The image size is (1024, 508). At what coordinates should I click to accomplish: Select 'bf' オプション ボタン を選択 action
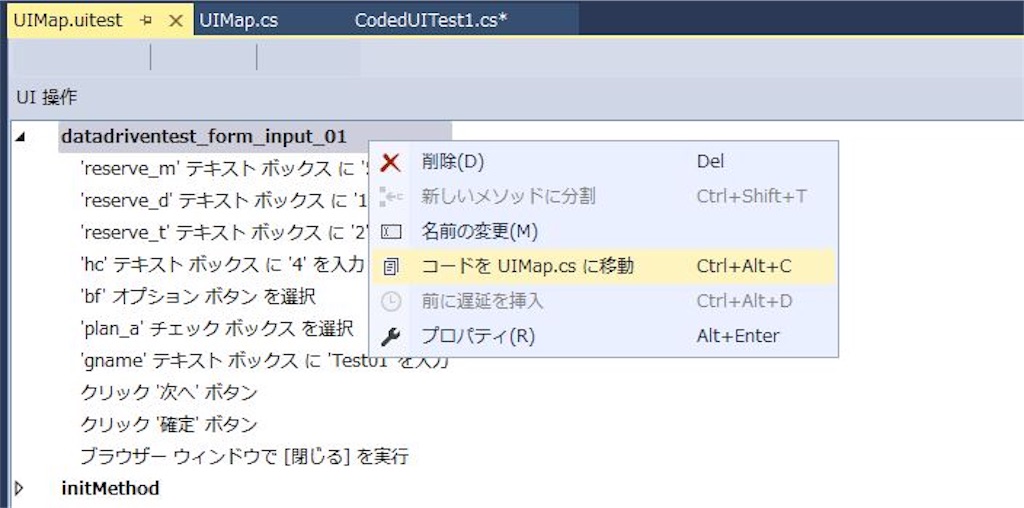pyautogui.click(x=198, y=296)
